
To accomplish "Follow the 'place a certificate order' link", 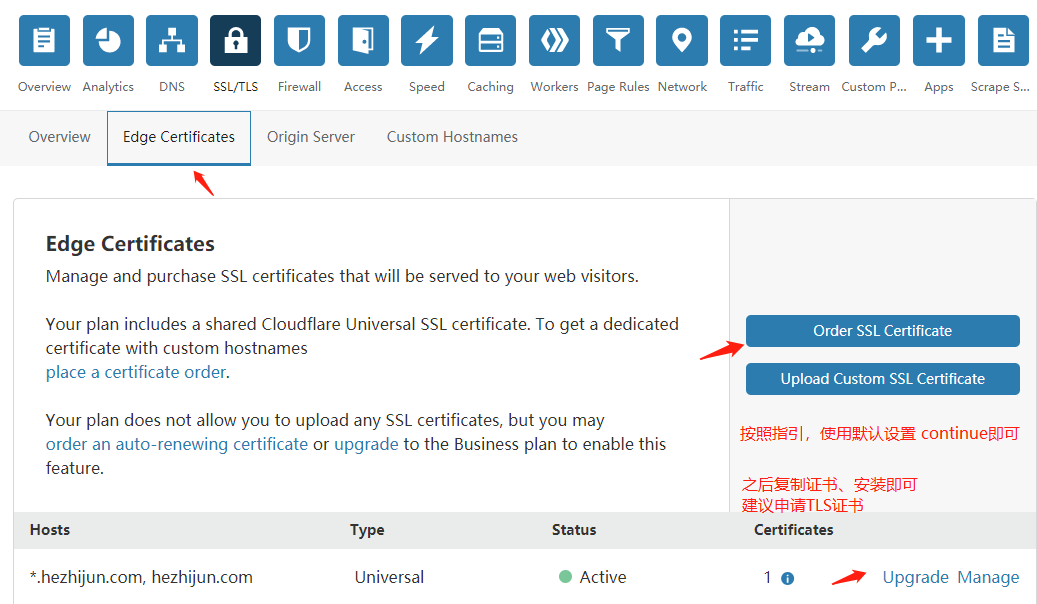I will [x=136, y=372].
